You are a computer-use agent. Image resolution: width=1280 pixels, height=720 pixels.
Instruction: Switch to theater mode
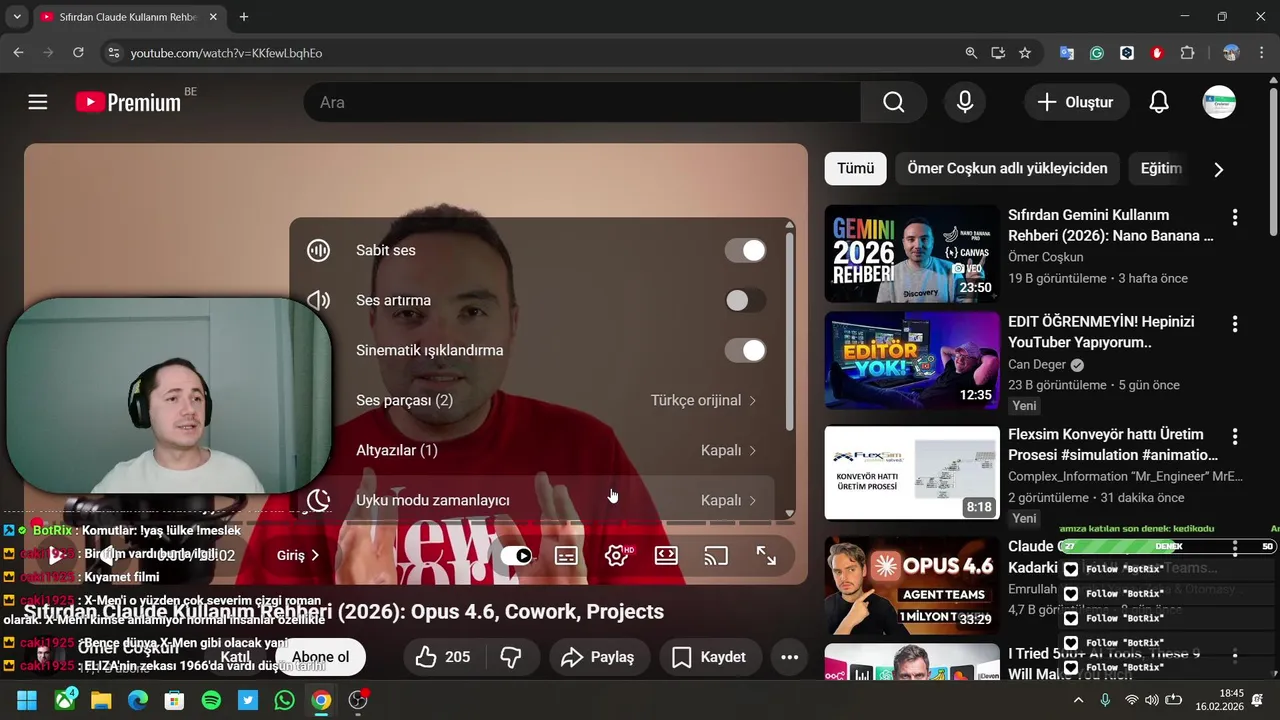click(x=666, y=556)
